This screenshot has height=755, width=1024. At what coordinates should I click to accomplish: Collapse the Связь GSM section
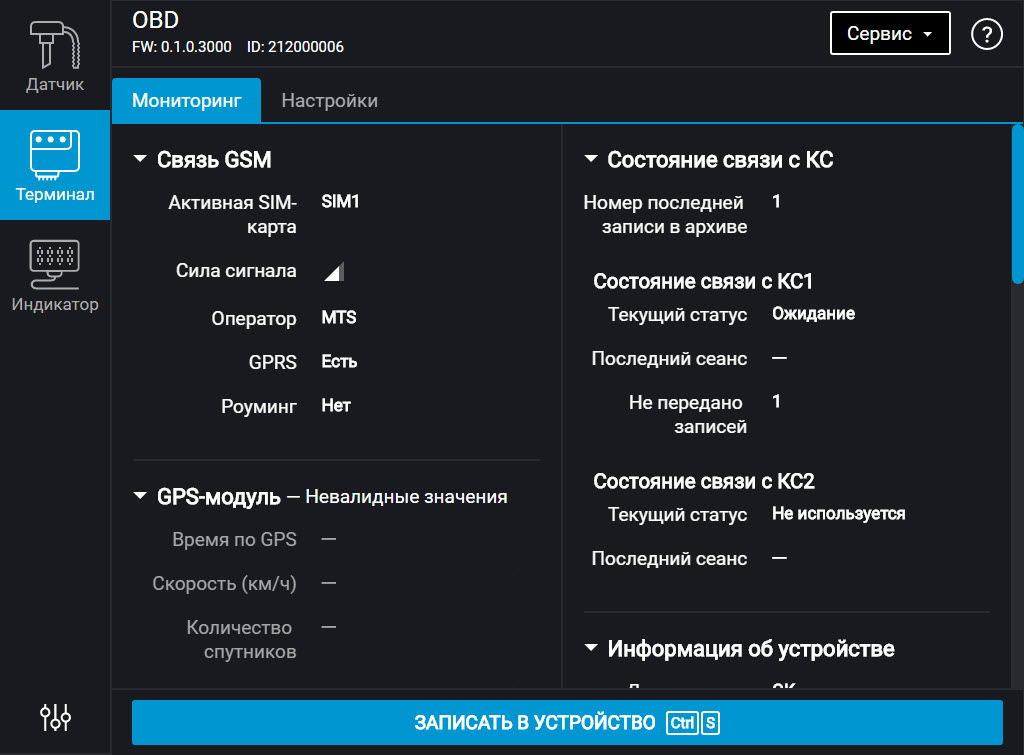tap(140, 159)
